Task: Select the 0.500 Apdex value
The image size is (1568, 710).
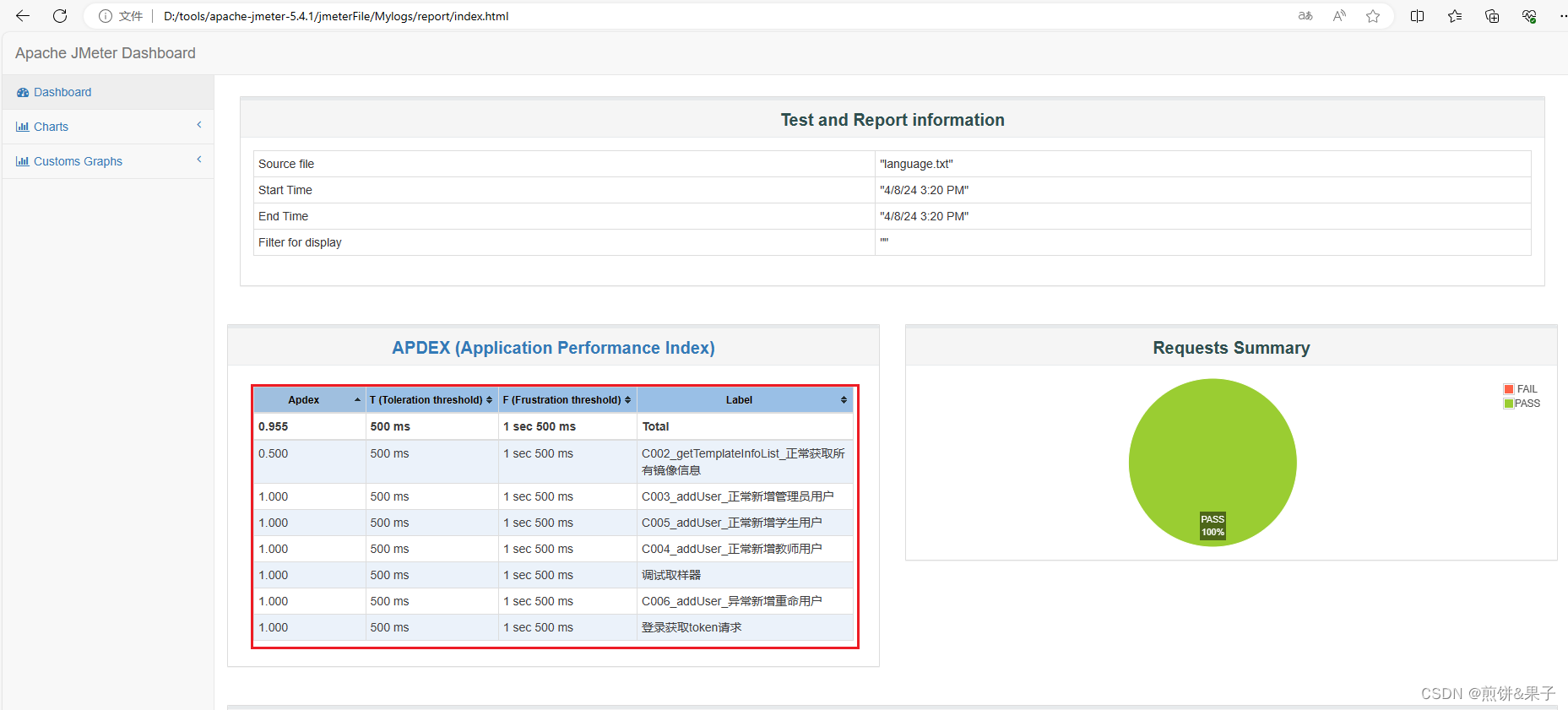Action: [273, 453]
